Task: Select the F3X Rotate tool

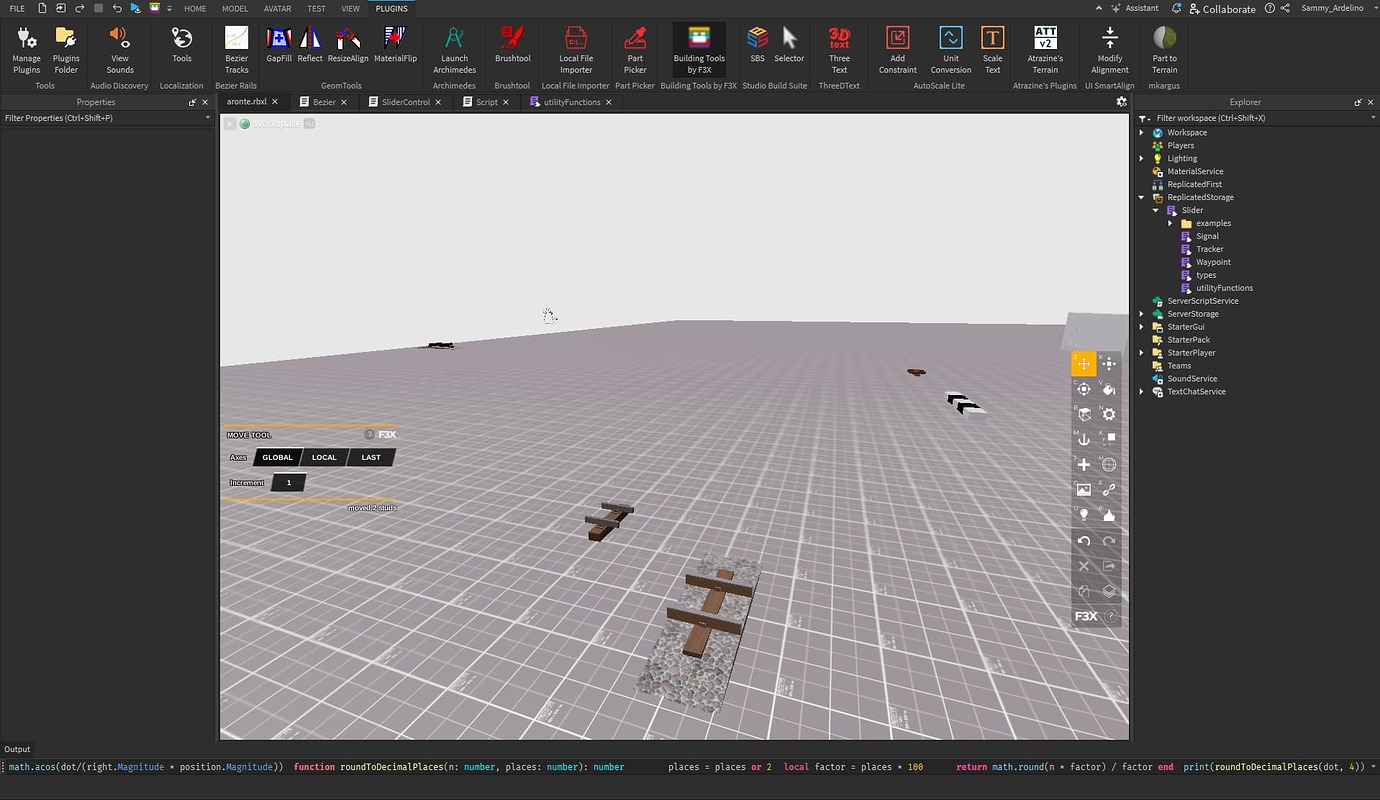Action: coord(1083,389)
